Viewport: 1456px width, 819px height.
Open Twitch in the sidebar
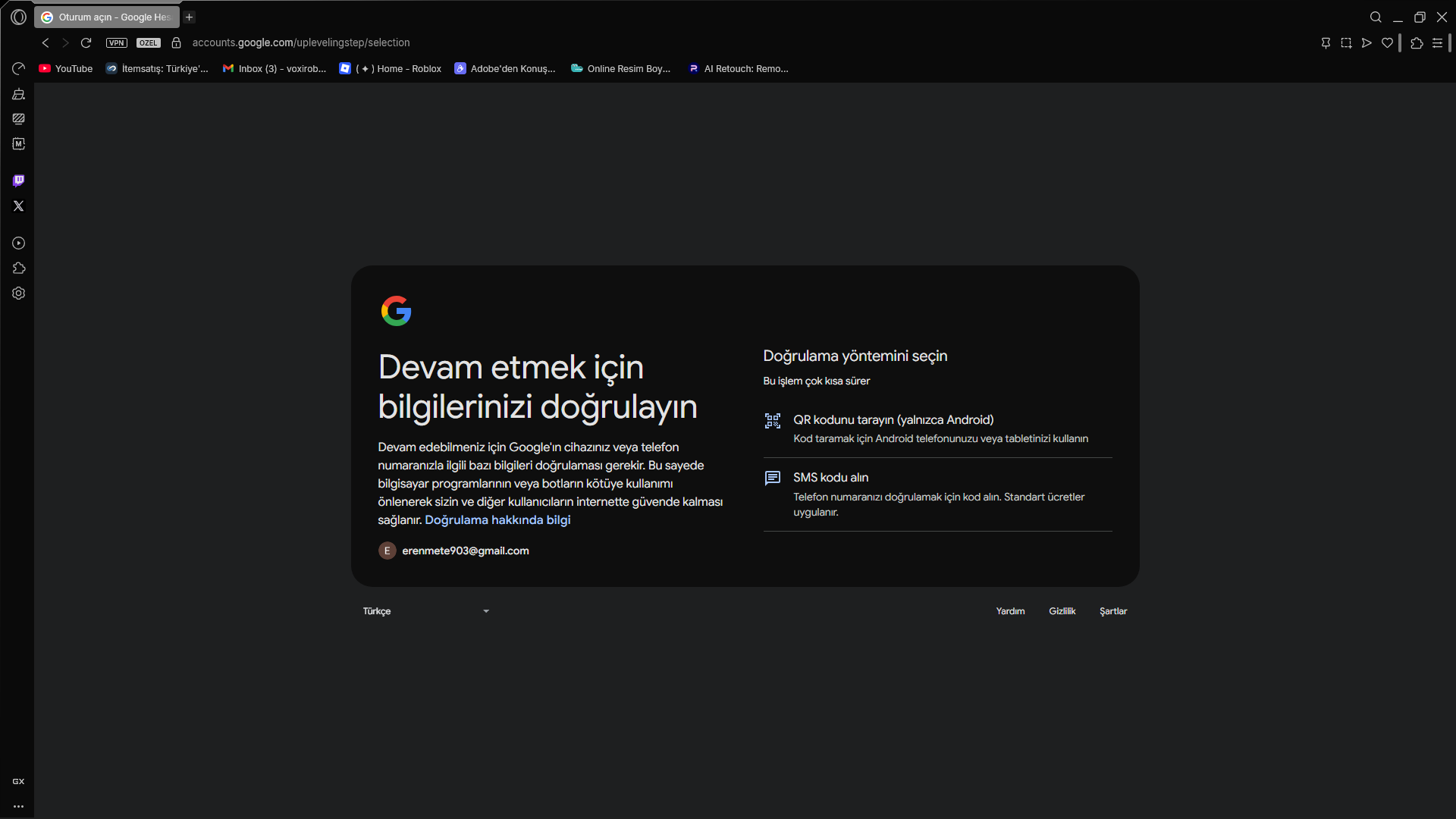click(x=19, y=180)
